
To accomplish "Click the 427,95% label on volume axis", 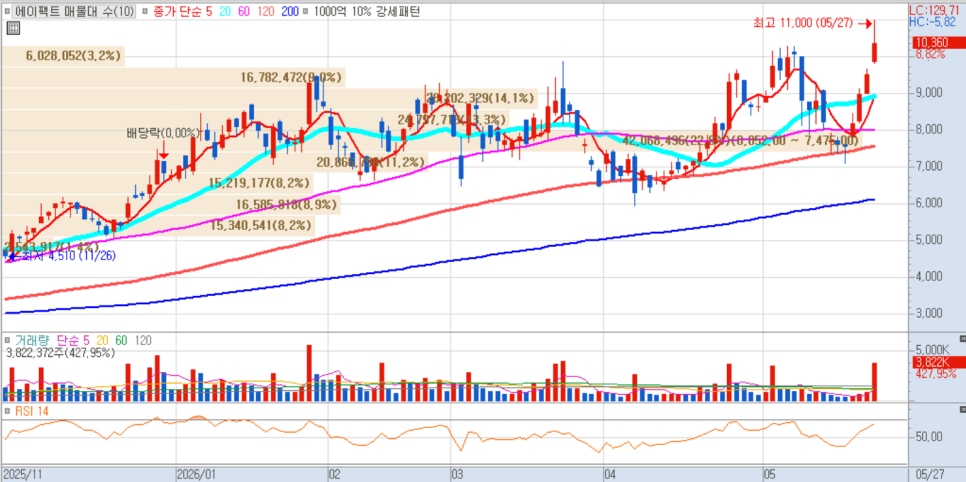I will point(934,374).
